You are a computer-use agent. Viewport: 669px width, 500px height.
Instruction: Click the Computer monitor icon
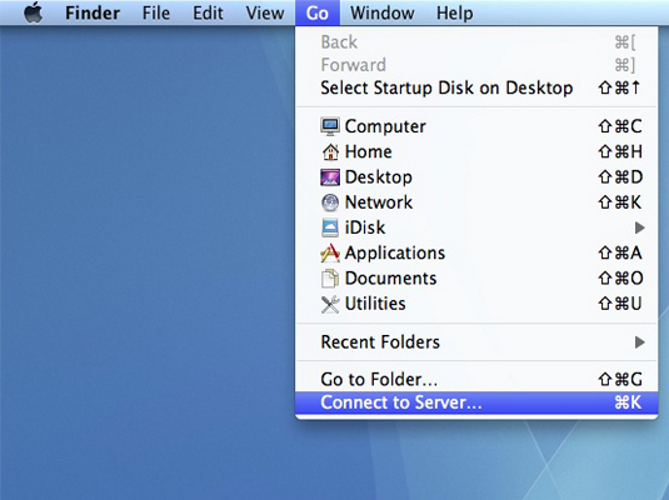(x=330, y=126)
